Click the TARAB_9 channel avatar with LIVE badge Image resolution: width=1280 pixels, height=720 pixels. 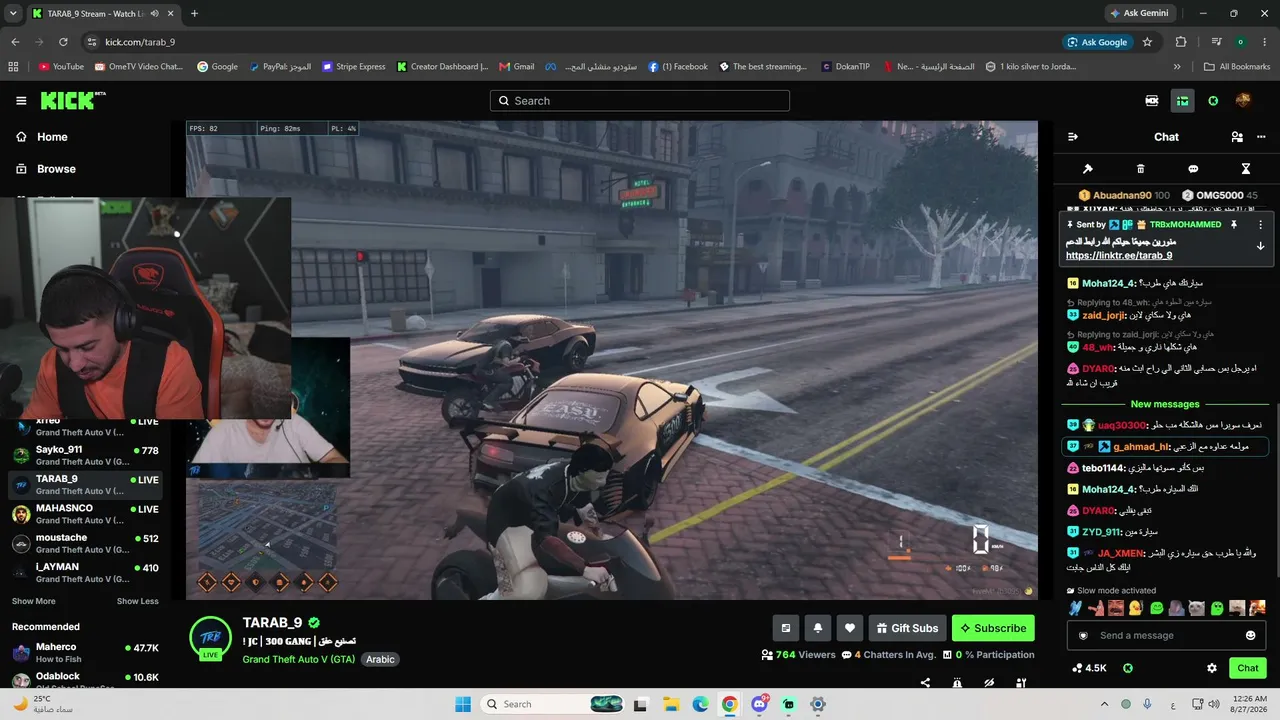[x=210, y=638]
